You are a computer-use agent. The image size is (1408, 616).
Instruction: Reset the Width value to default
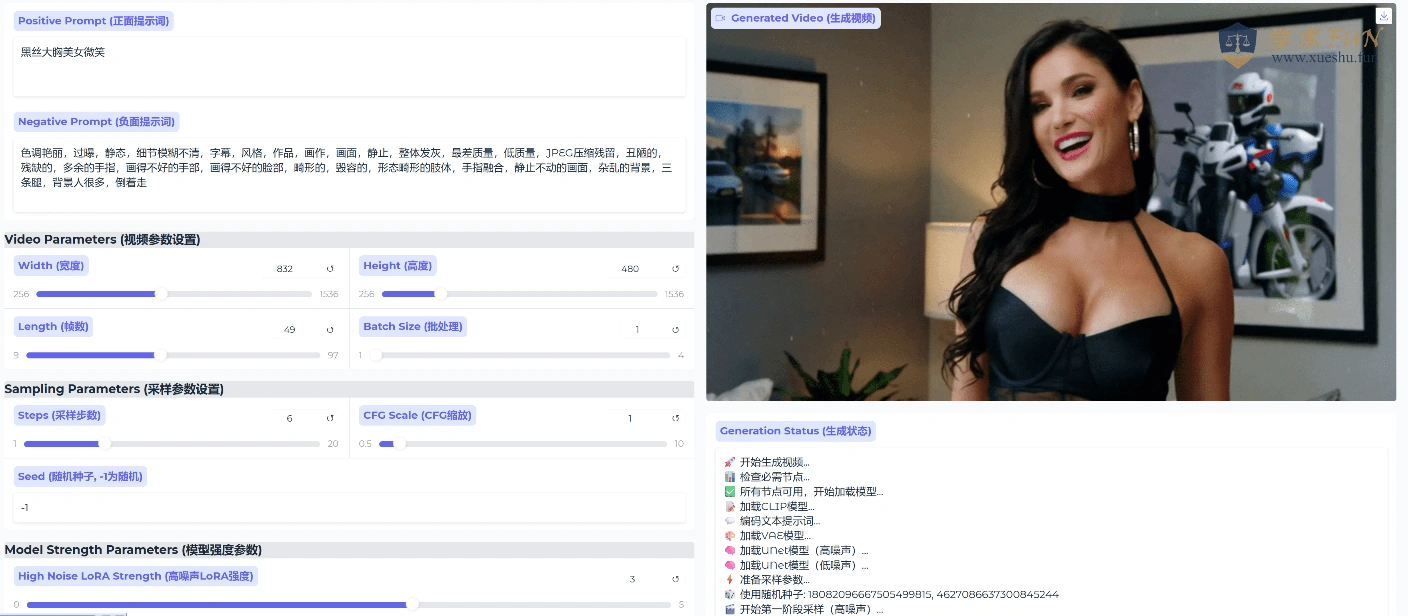330,269
